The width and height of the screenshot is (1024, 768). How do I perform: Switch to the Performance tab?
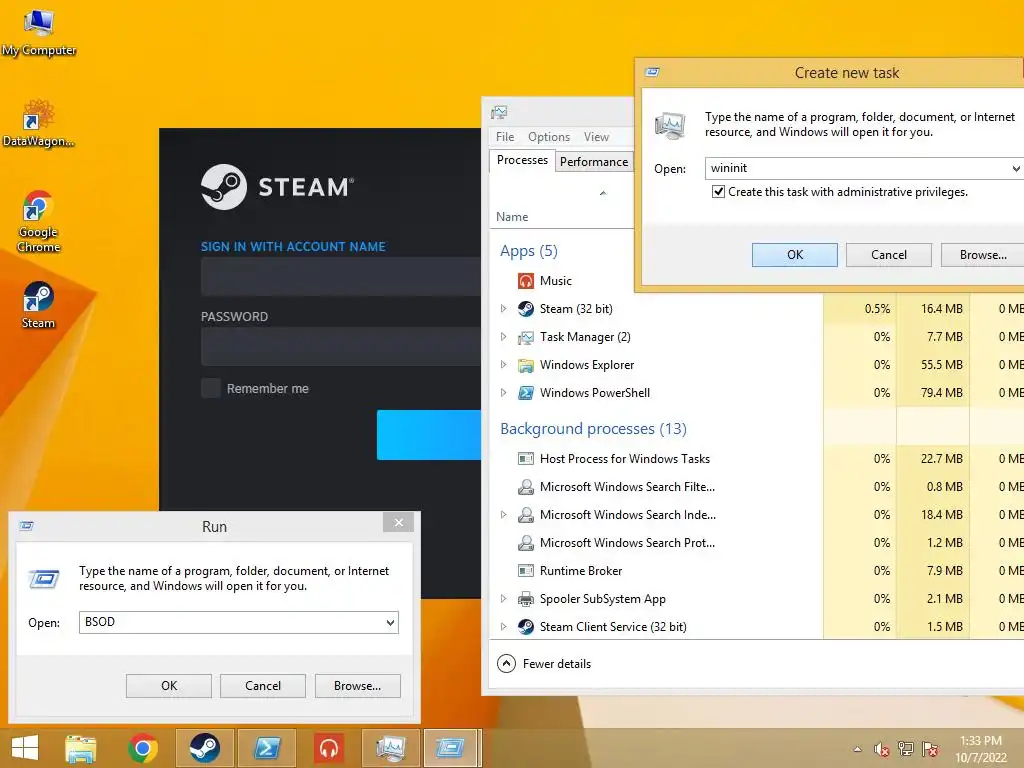point(594,161)
